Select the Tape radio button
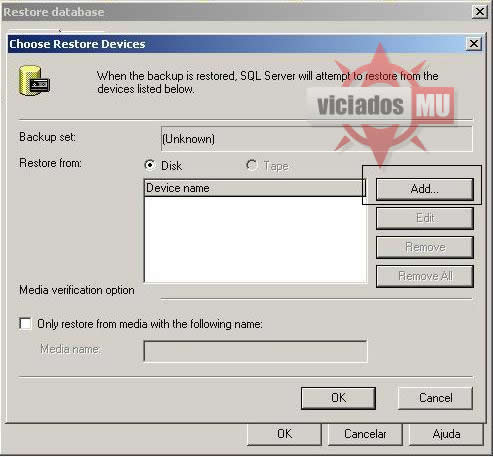This screenshot has height=457, width=493. coord(252,165)
